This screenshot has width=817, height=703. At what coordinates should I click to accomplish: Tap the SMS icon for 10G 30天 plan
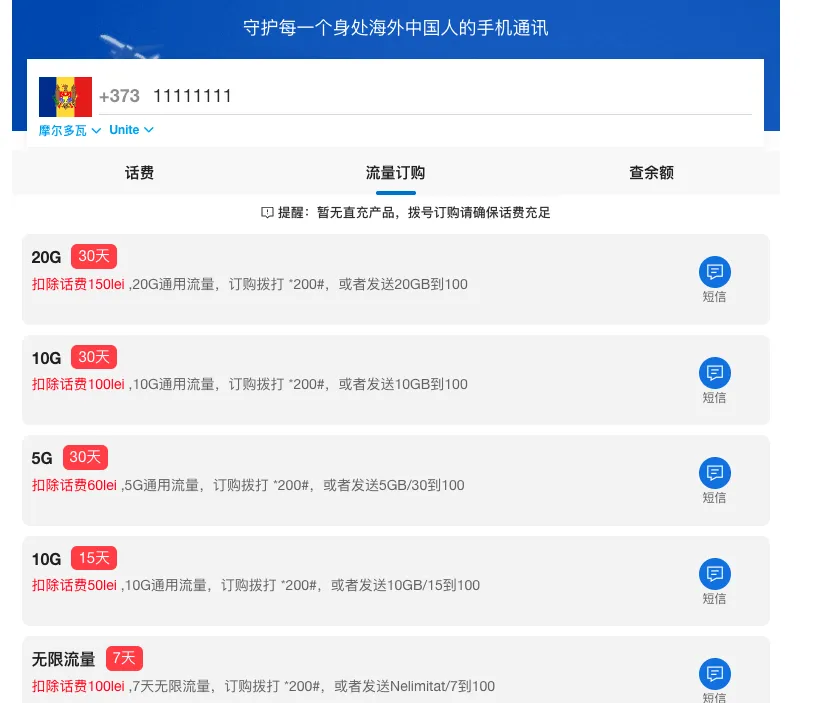[x=714, y=373]
